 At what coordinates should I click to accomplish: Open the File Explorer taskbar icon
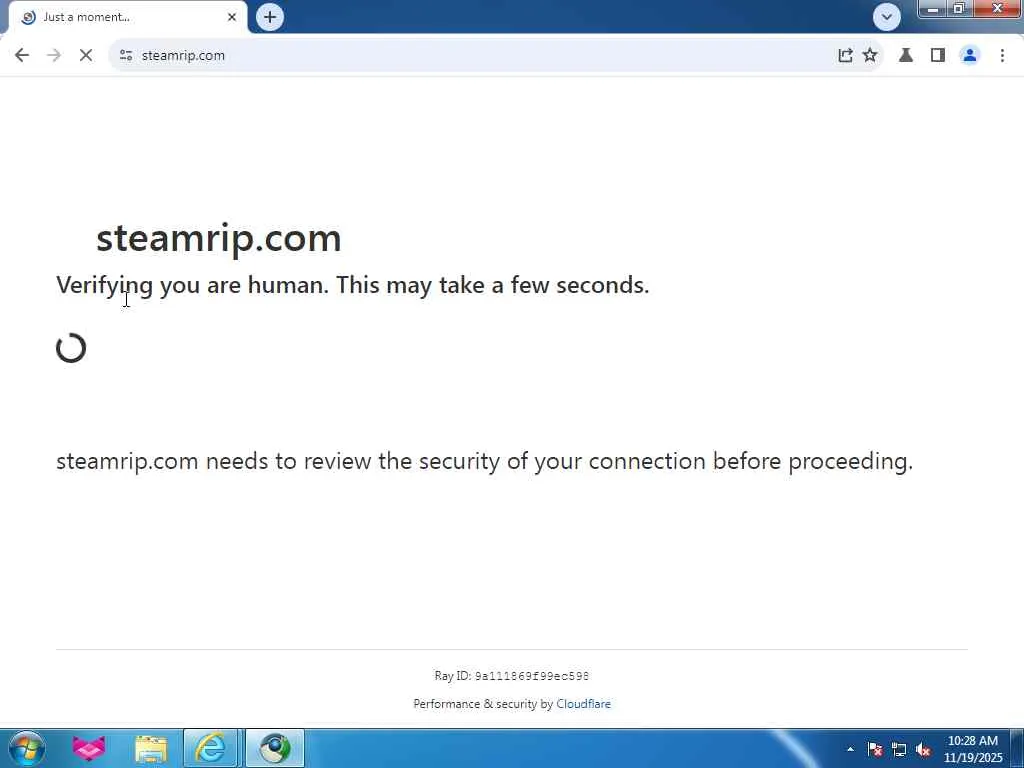(151, 748)
